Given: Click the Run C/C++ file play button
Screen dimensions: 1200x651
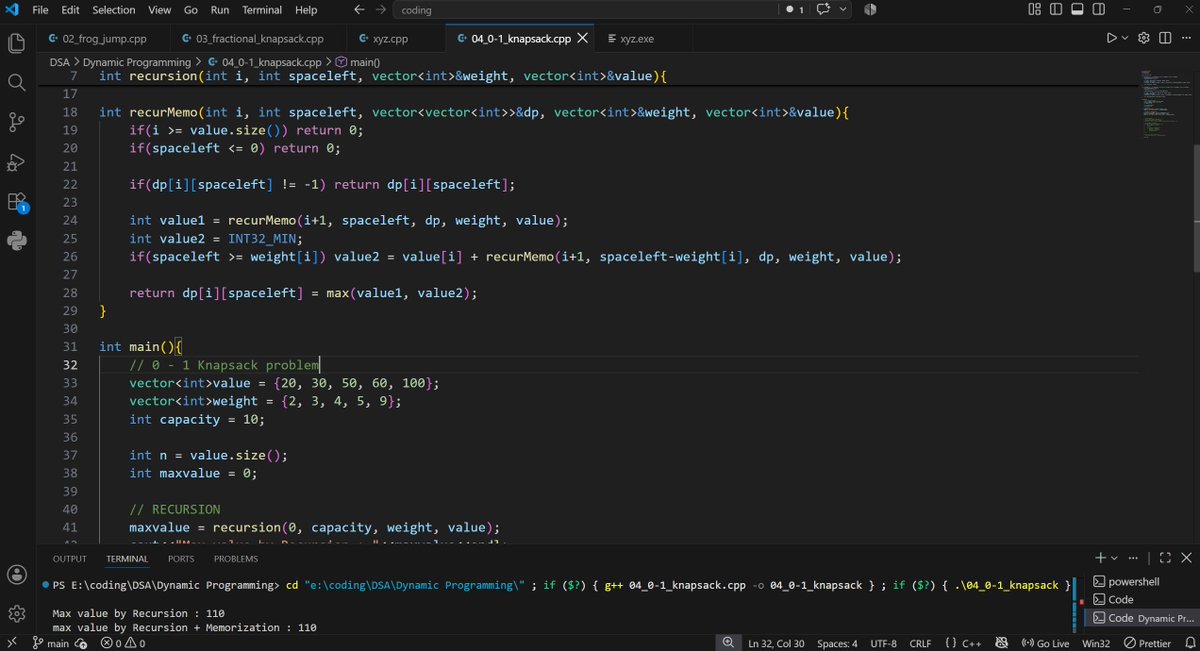Looking at the screenshot, I should (x=1111, y=38).
